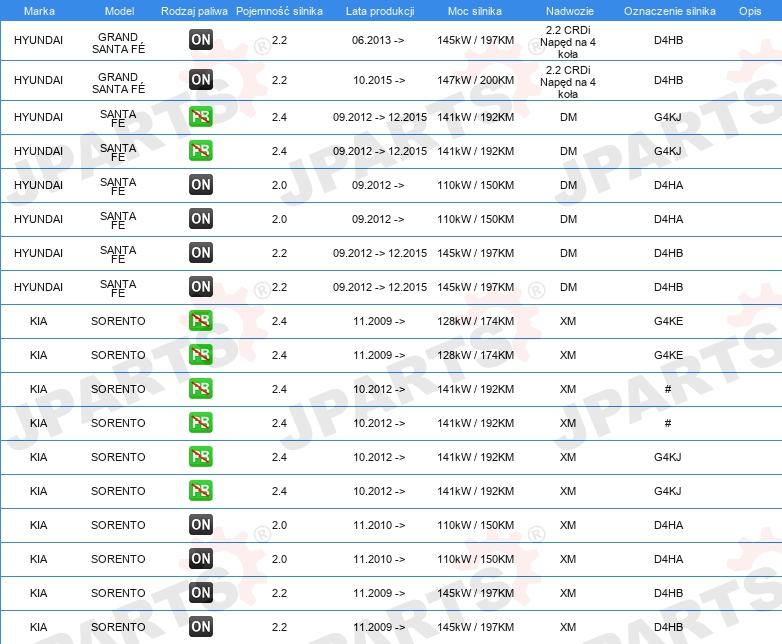The height and width of the screenshot is (644, 782).
Task: Click petrol icon in upper Sorento '#' engine row
Action: click(201, 389)
